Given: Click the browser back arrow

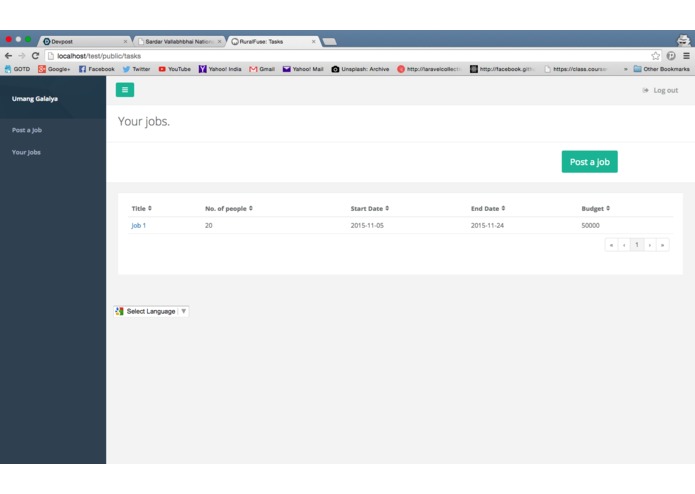Looking at the screenshot, I should click(8, 56).
